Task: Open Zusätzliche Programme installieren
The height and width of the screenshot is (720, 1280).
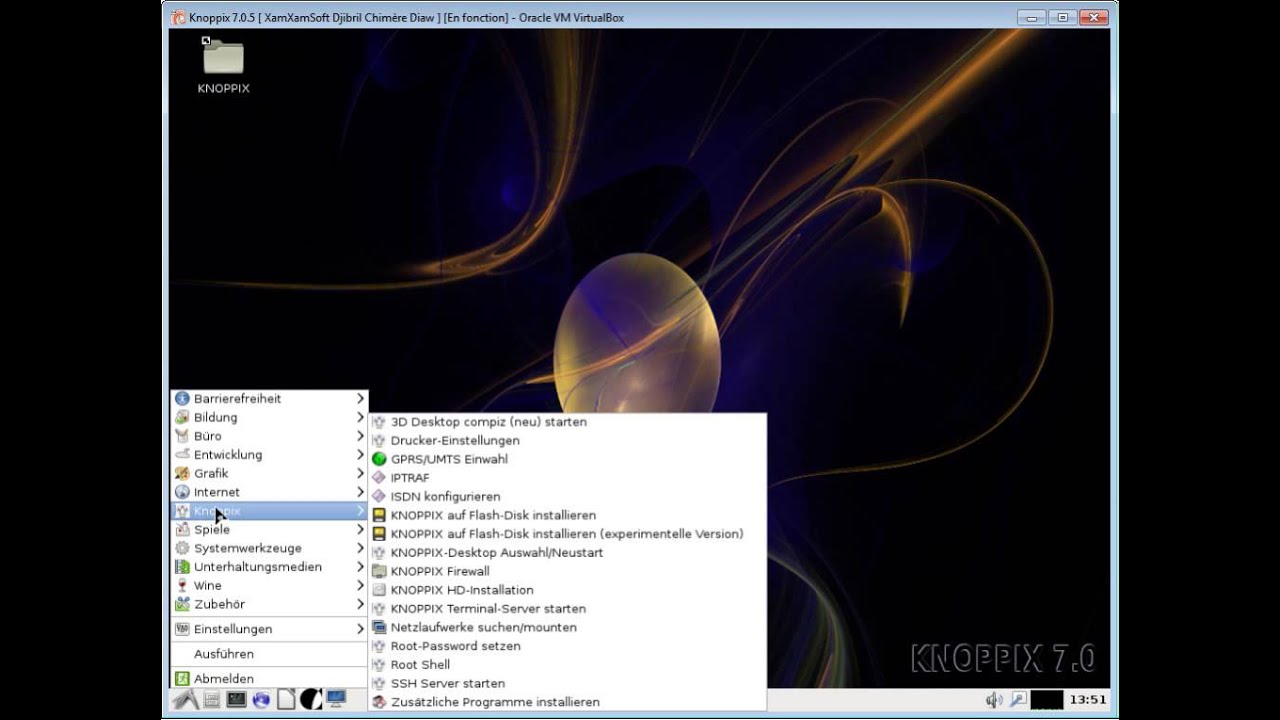Action: pyautogui.click(x=567, y=702)
